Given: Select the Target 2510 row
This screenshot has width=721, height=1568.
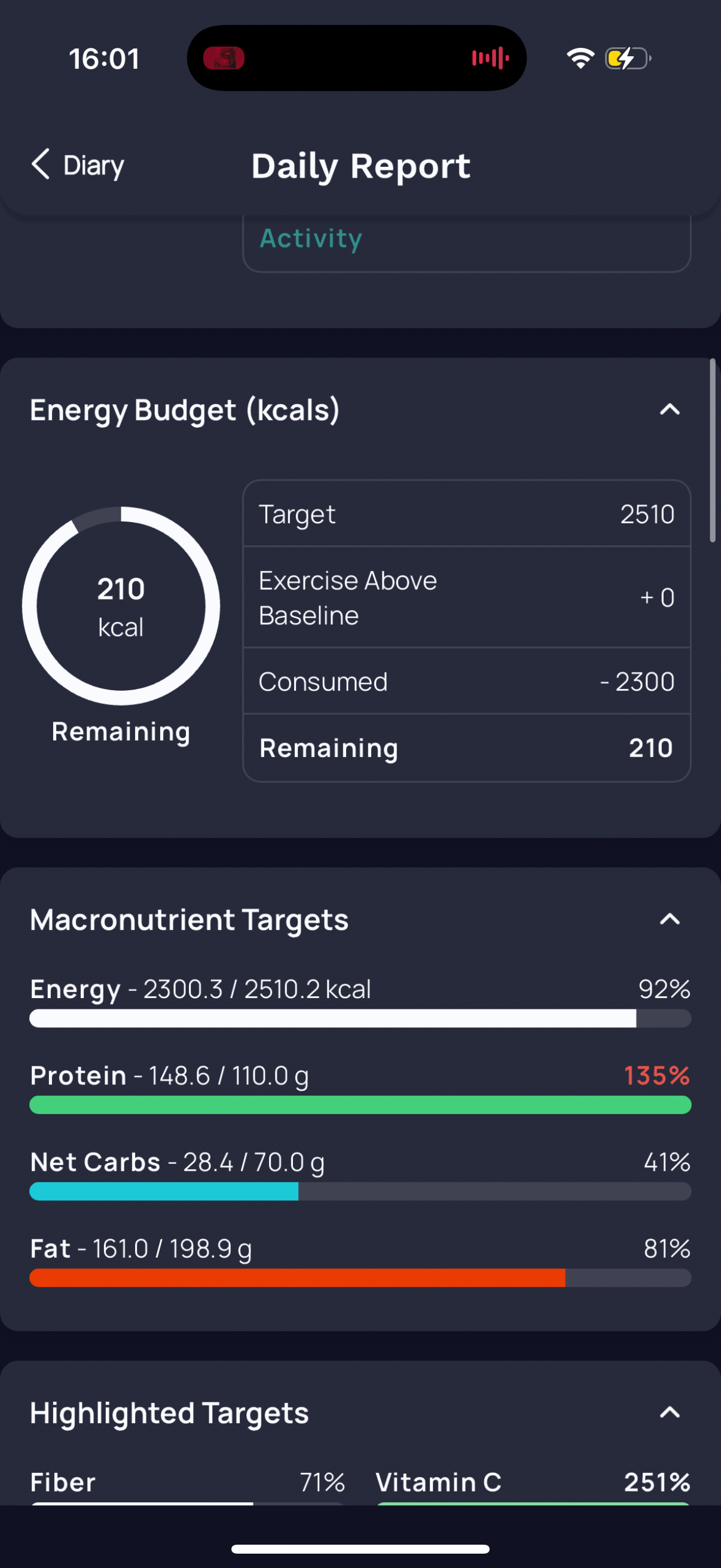Looking at the screenshot, I should [467, 514].
